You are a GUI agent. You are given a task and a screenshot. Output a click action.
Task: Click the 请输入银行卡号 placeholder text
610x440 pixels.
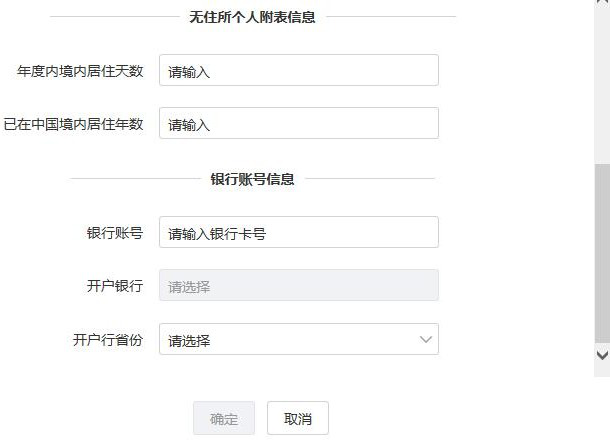click(x=217, y=233)
